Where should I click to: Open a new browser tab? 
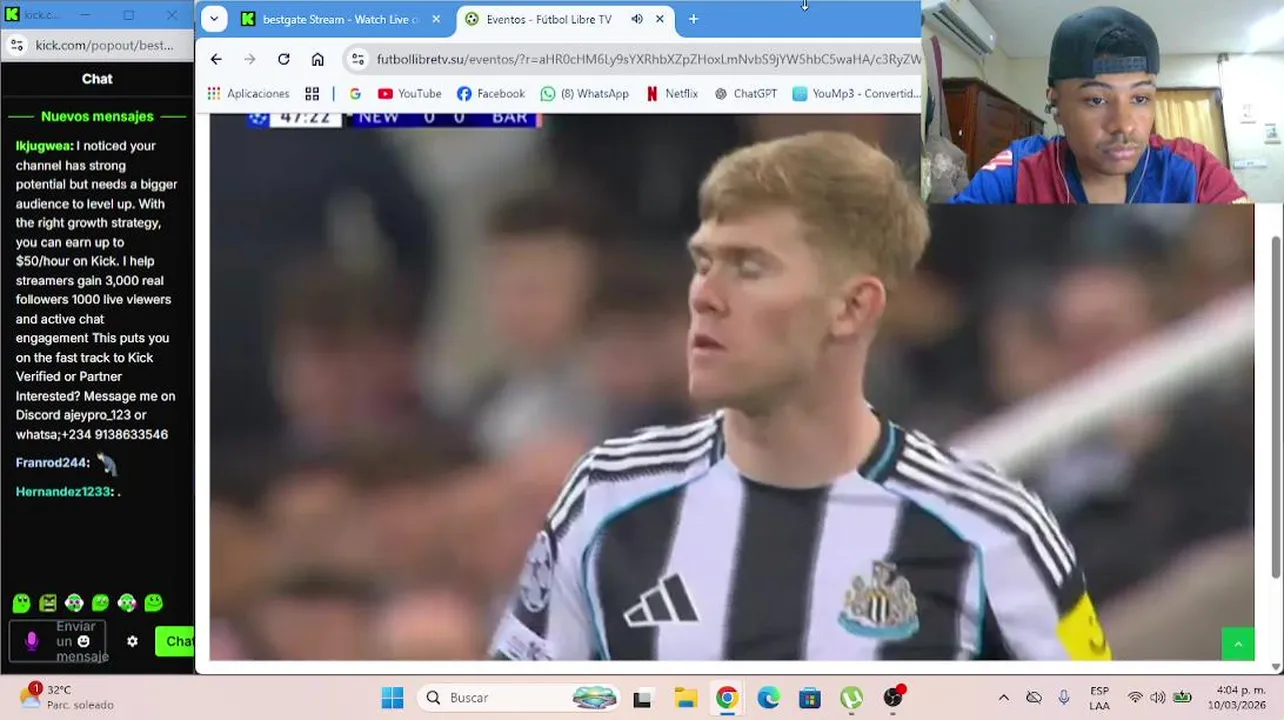693,19
